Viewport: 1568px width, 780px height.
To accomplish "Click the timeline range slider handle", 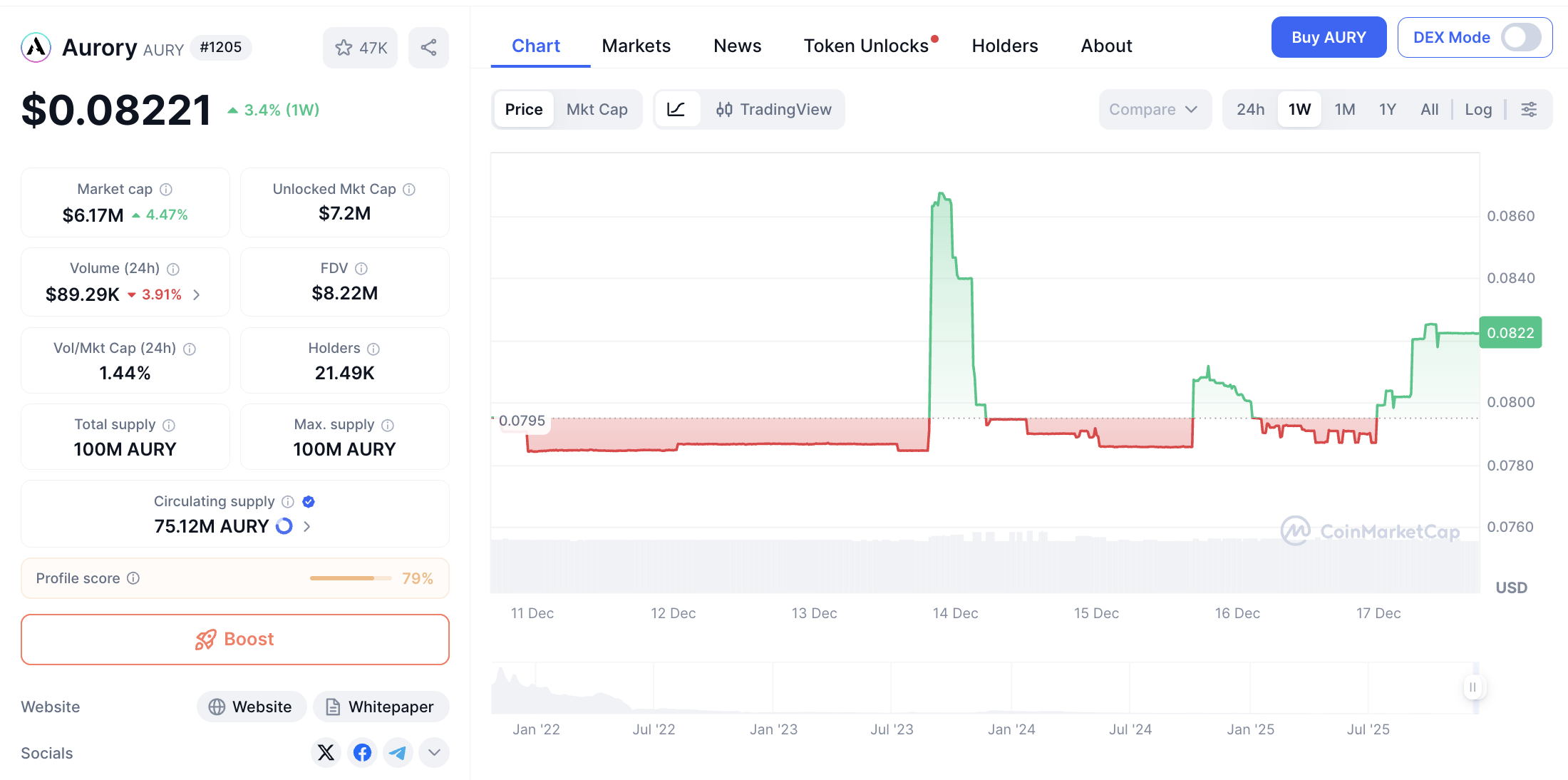I will pos(1472,687).
